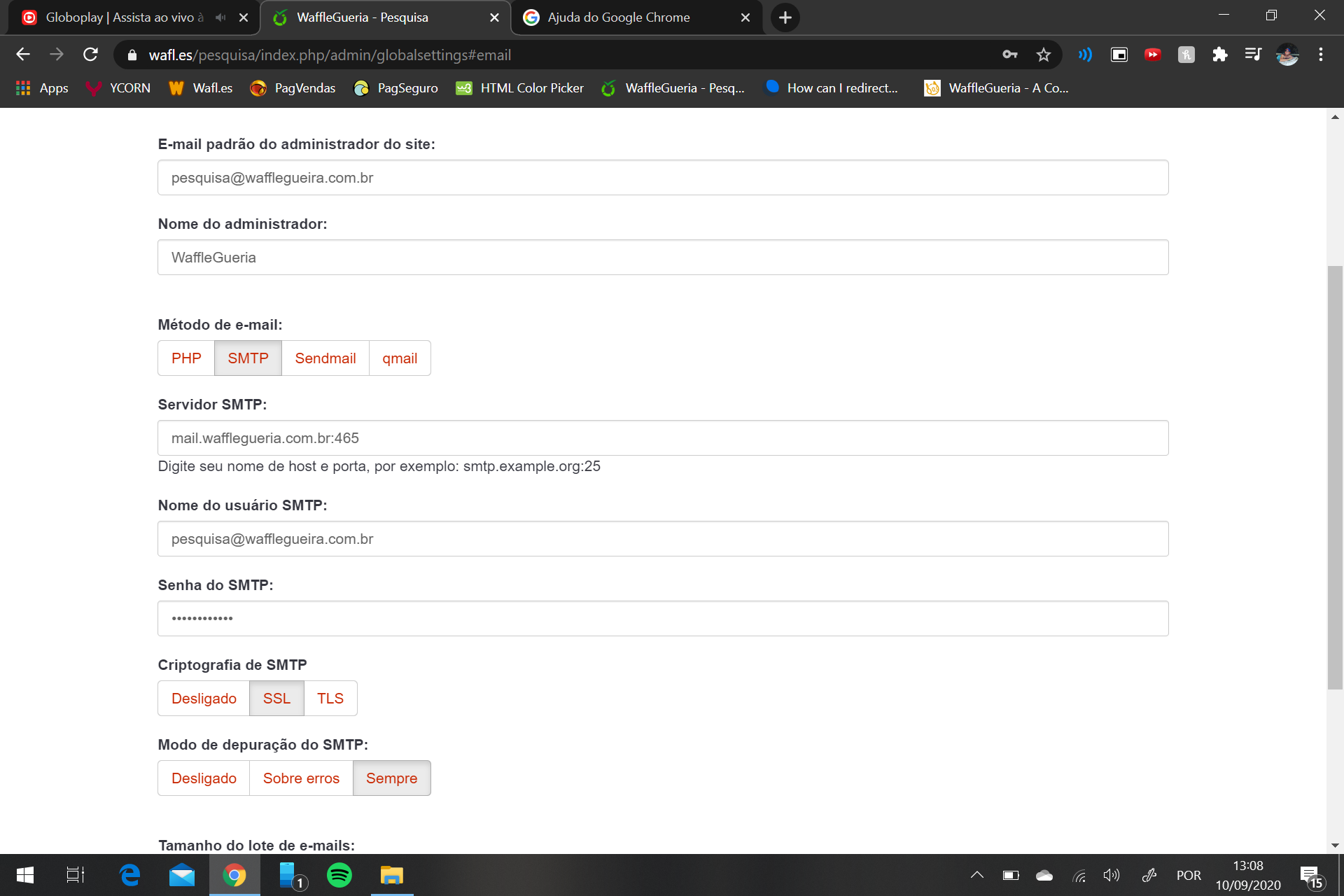Mute icon on the Globoplay tab
The image size is (1344, 896).
pyautogui.click(x=220, y=17)
